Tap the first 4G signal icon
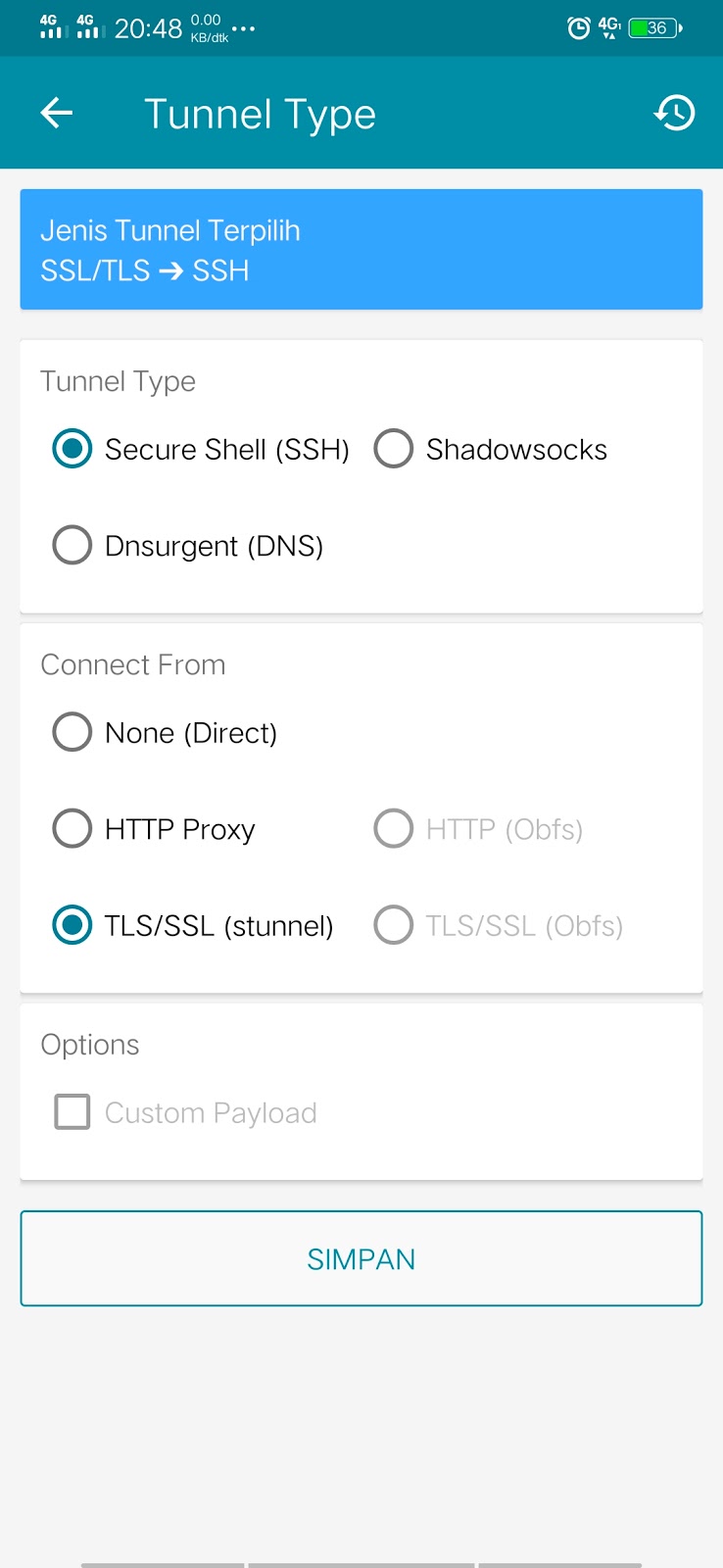Screen dimensions: 723x1568 (x=50, y=27)
